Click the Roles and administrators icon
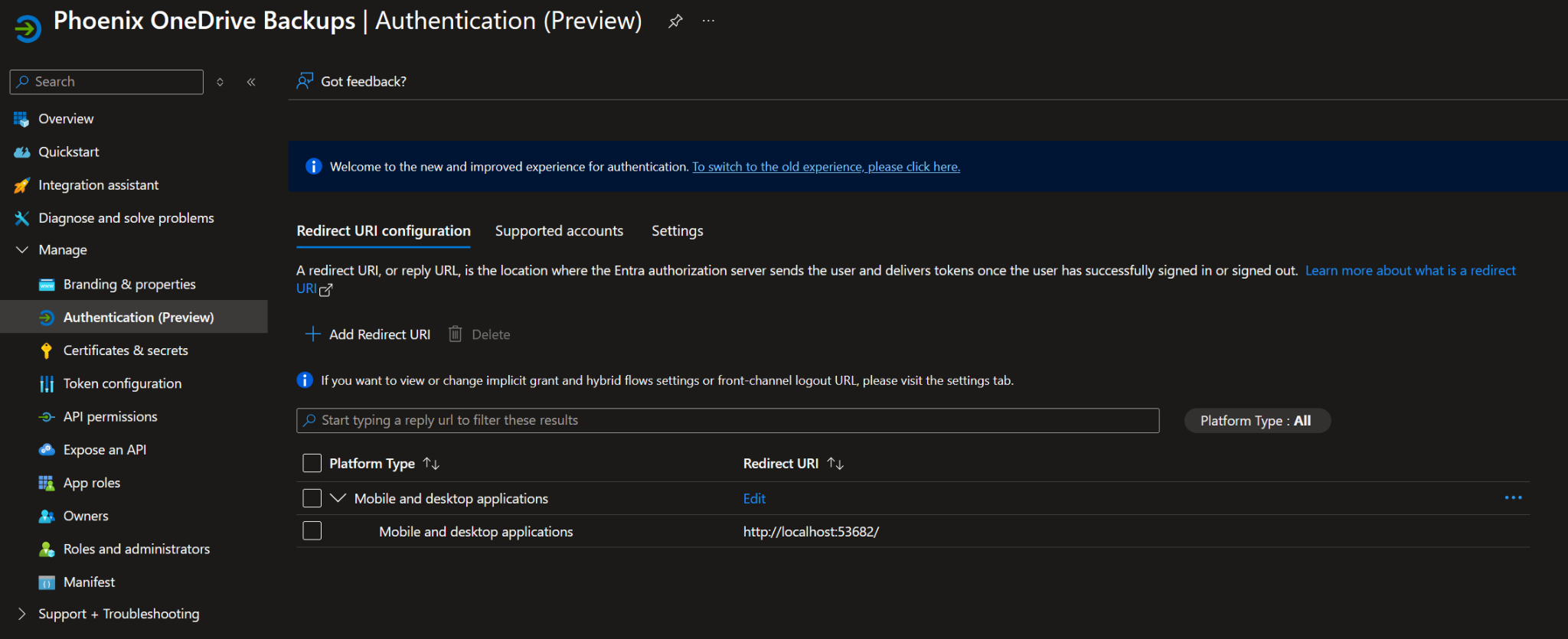This screenshot has height=639, width=1568. point(47,549)
